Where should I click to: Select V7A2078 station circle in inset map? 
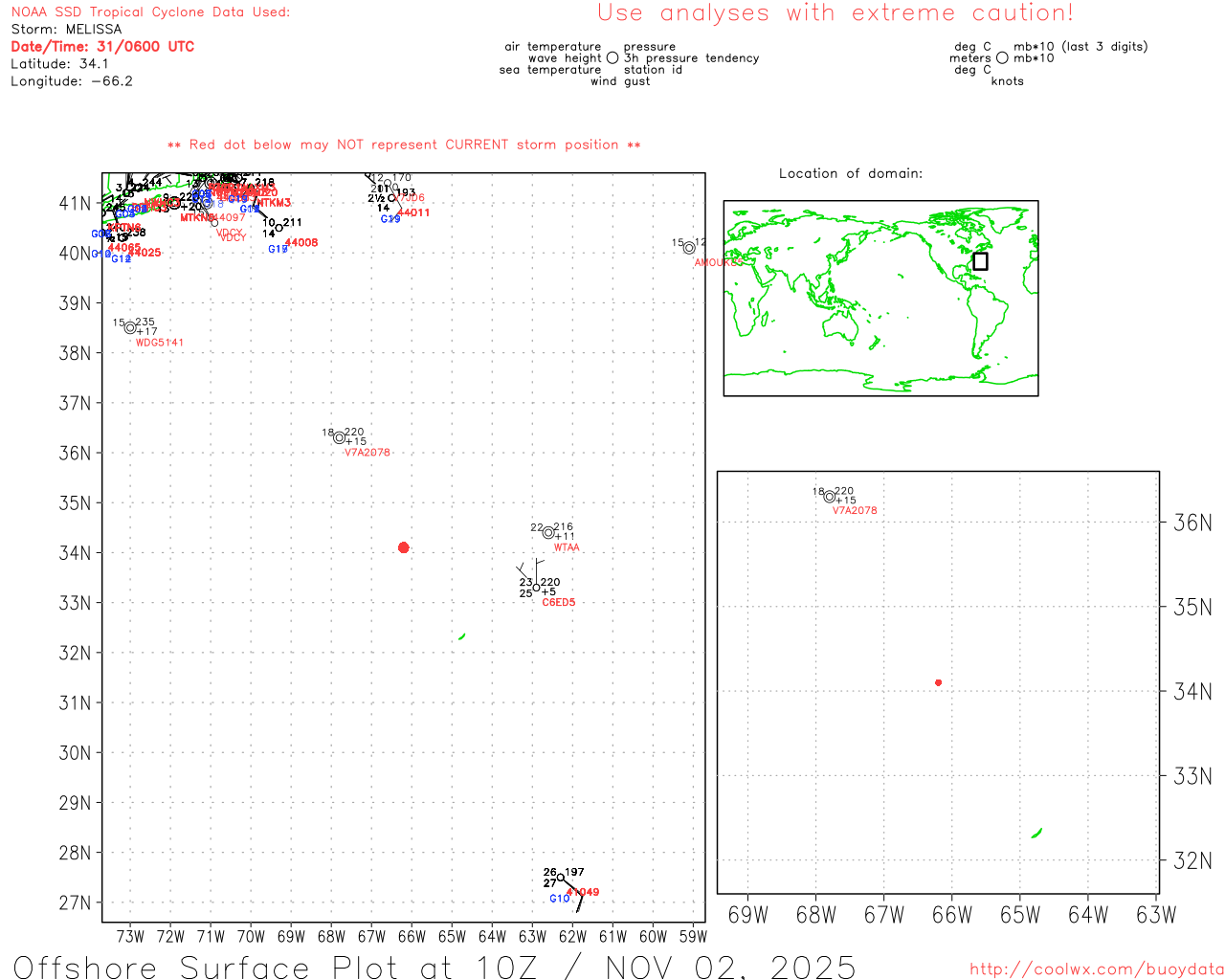tap(830, 497)
